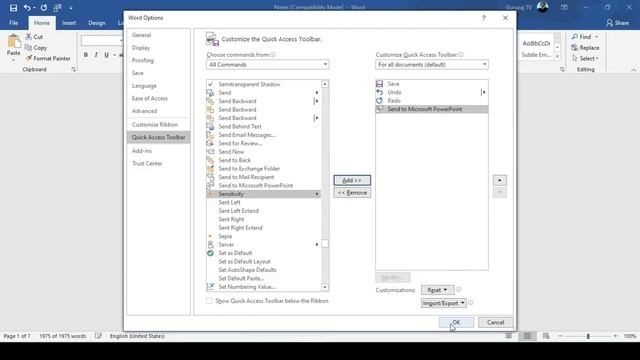Open the account profile picture
Viewport: 640px width, 360px height.
[542, 7]
